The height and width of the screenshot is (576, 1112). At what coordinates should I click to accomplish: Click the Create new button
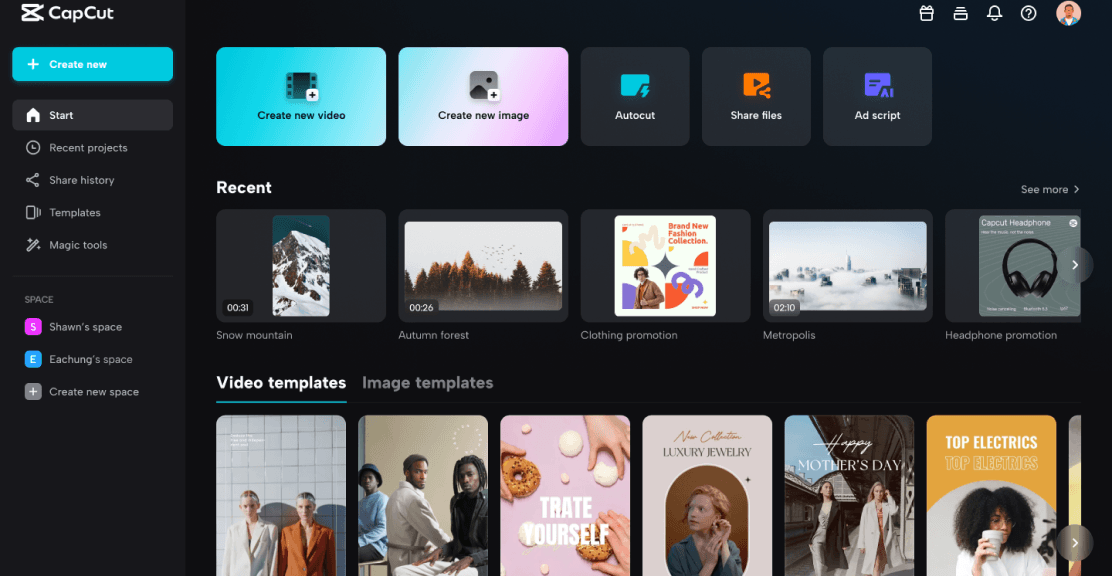(x=92, y=64)
